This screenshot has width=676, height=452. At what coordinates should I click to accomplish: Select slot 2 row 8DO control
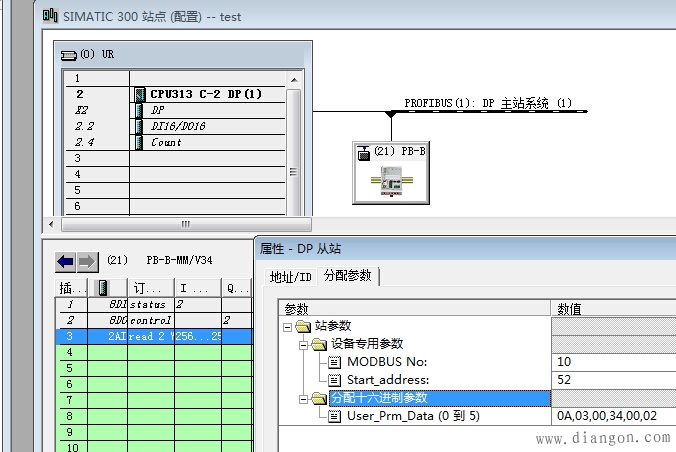[x=154, y=321]
